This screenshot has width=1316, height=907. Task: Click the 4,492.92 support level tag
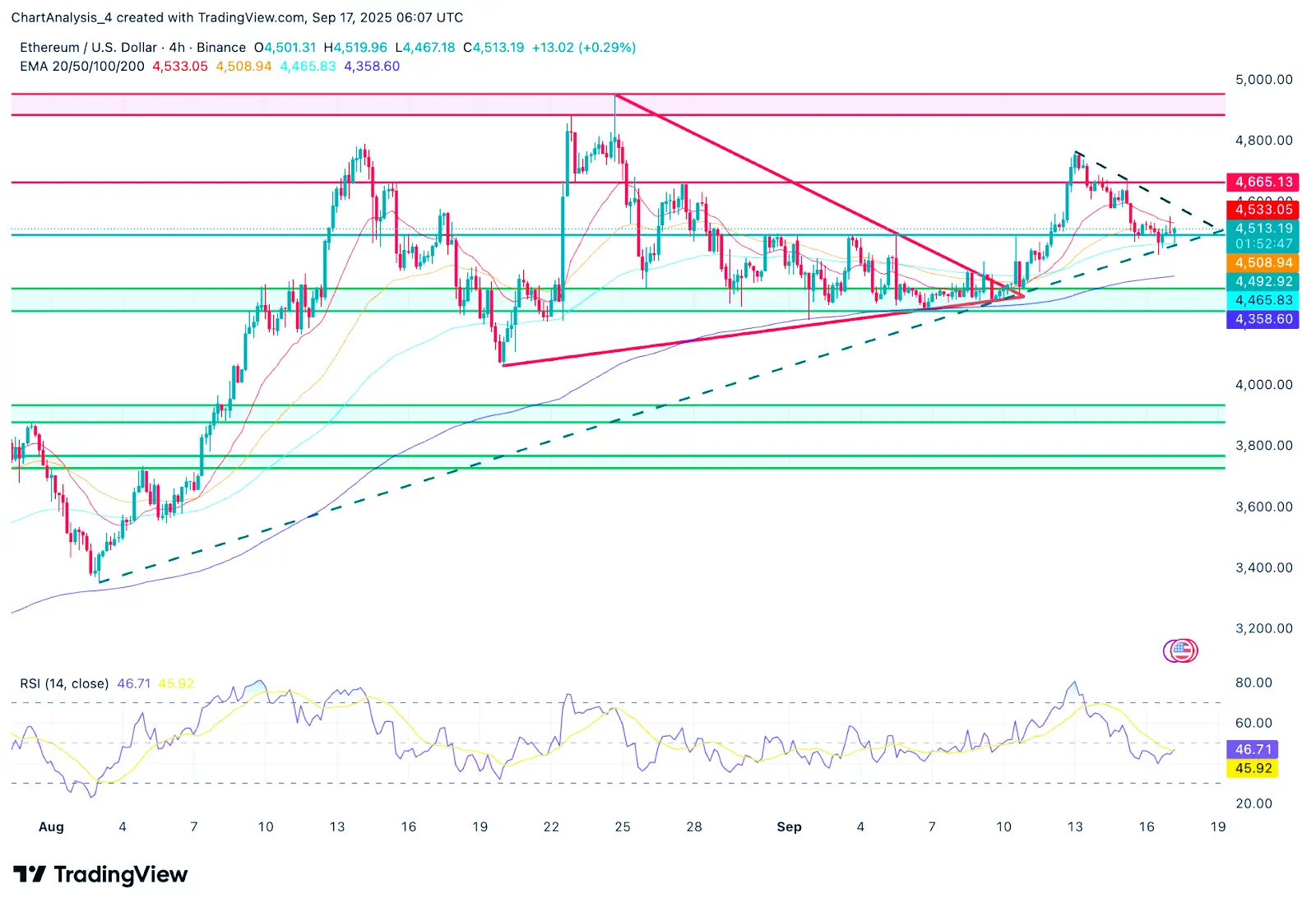tap(1263, 281)
